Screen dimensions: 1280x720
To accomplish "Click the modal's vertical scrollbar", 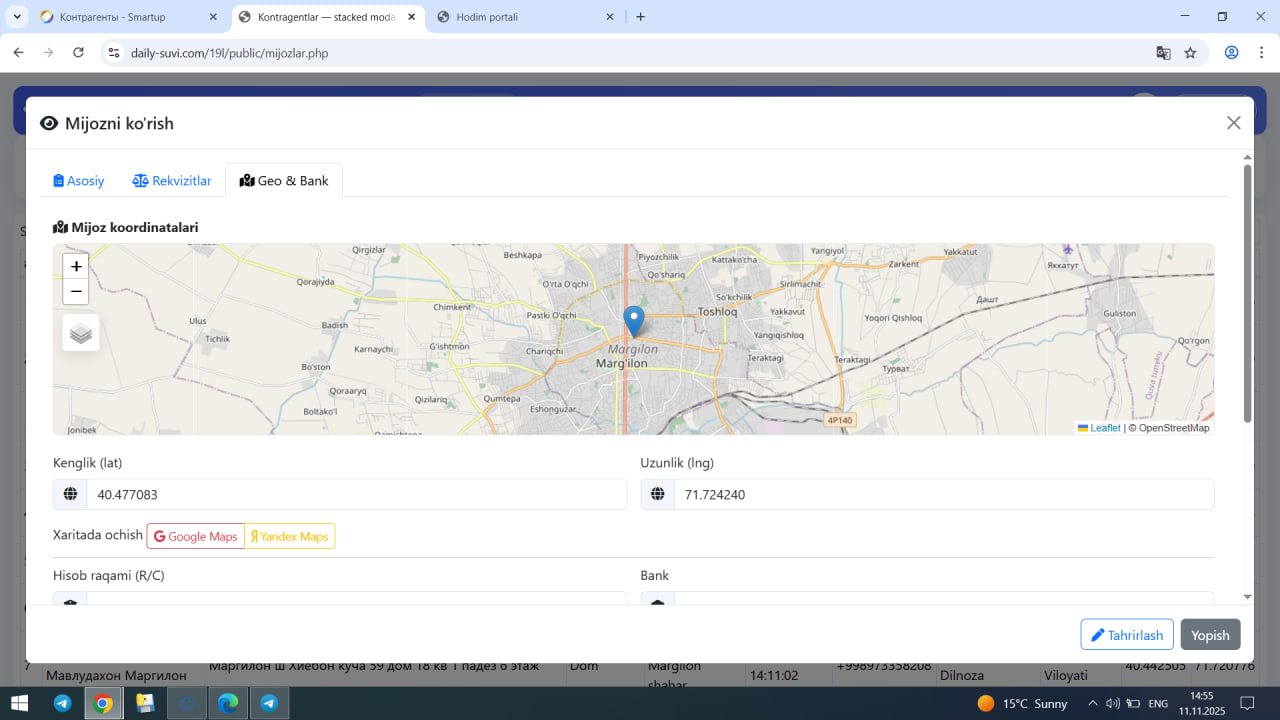I will (x=1247, y=290).
